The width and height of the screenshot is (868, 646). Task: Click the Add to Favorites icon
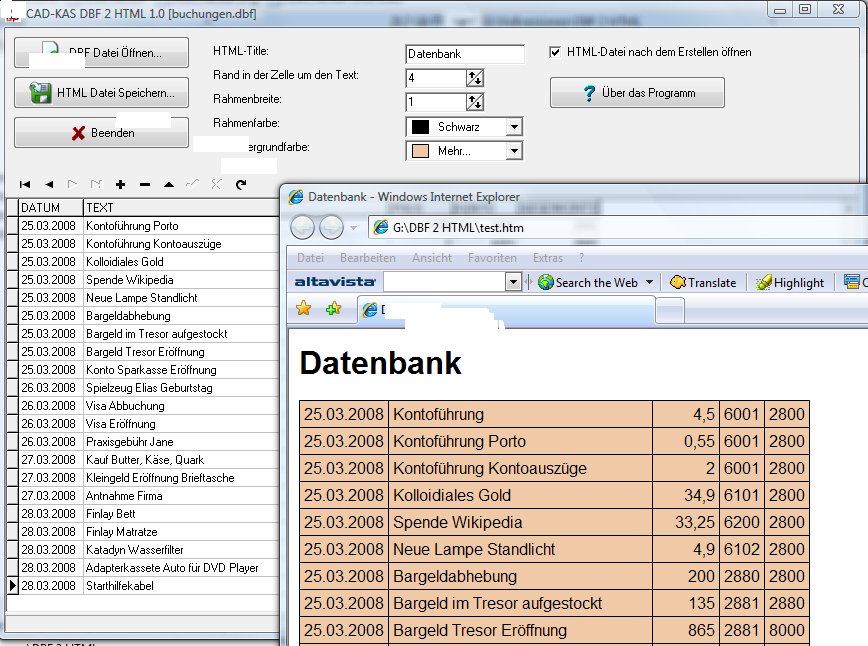tap(333, 309)
